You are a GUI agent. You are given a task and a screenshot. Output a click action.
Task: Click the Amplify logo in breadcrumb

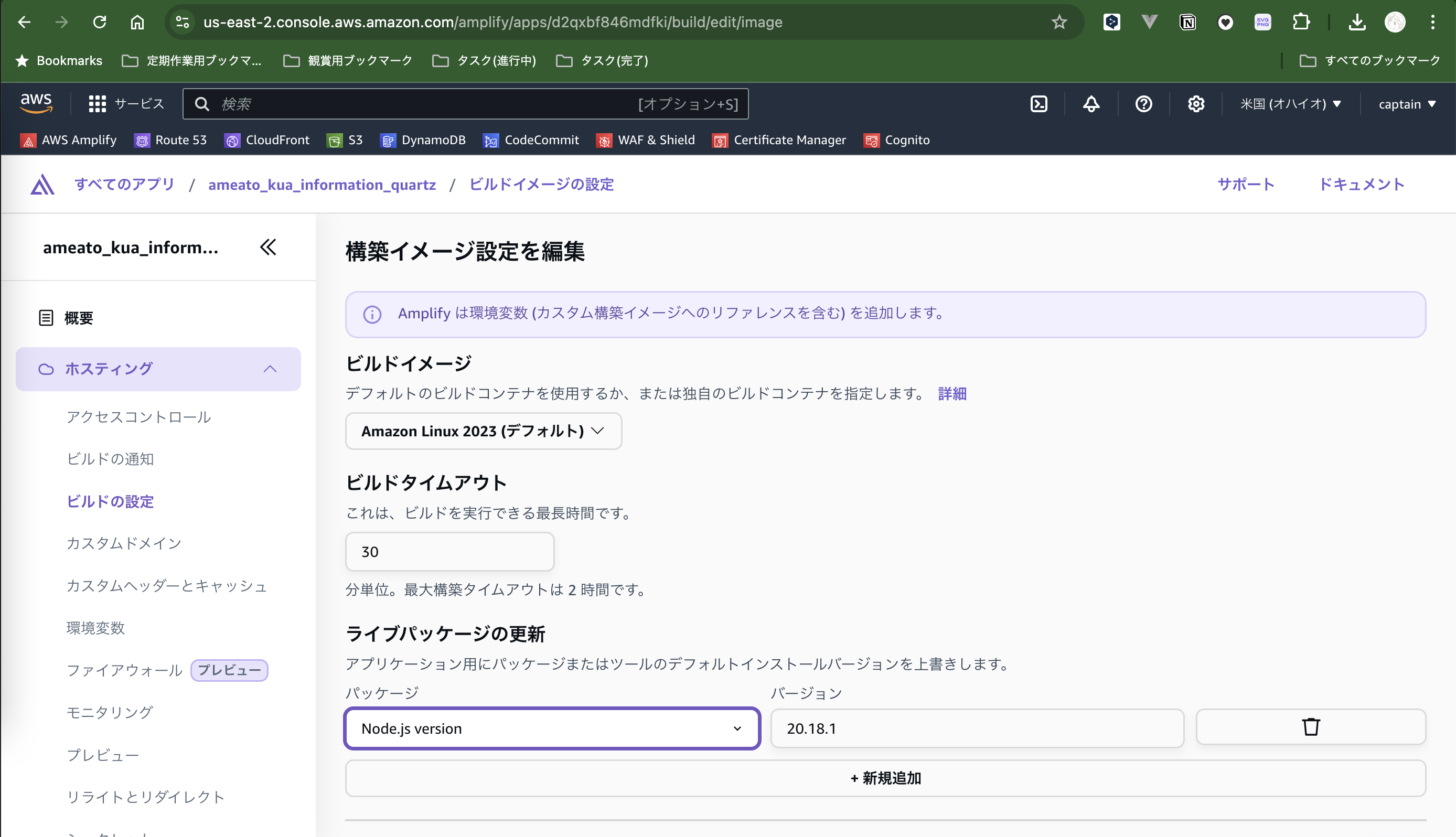click(42, 185)
